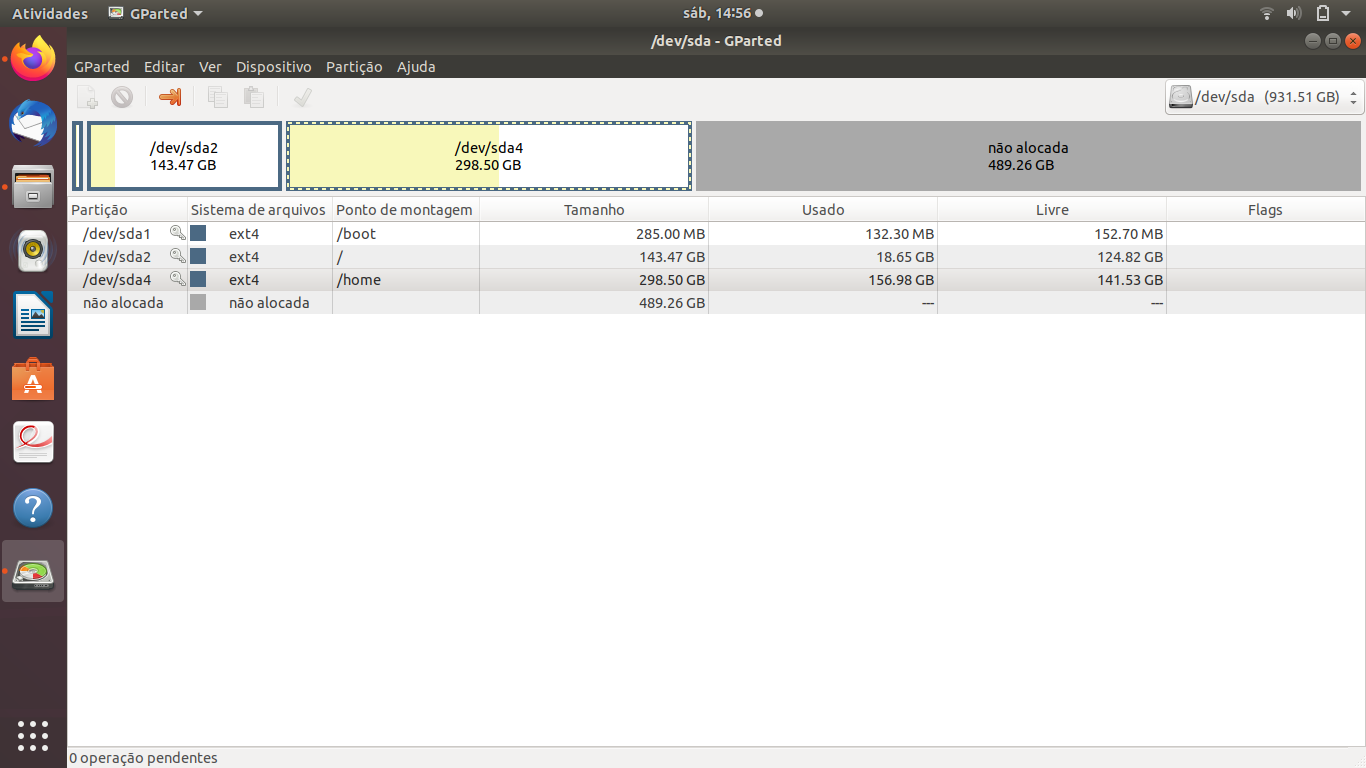Viewport: 1366px width, 768px height.
Task: Select the /dev/sda2 block in disk map
Action: click(184, 156)
